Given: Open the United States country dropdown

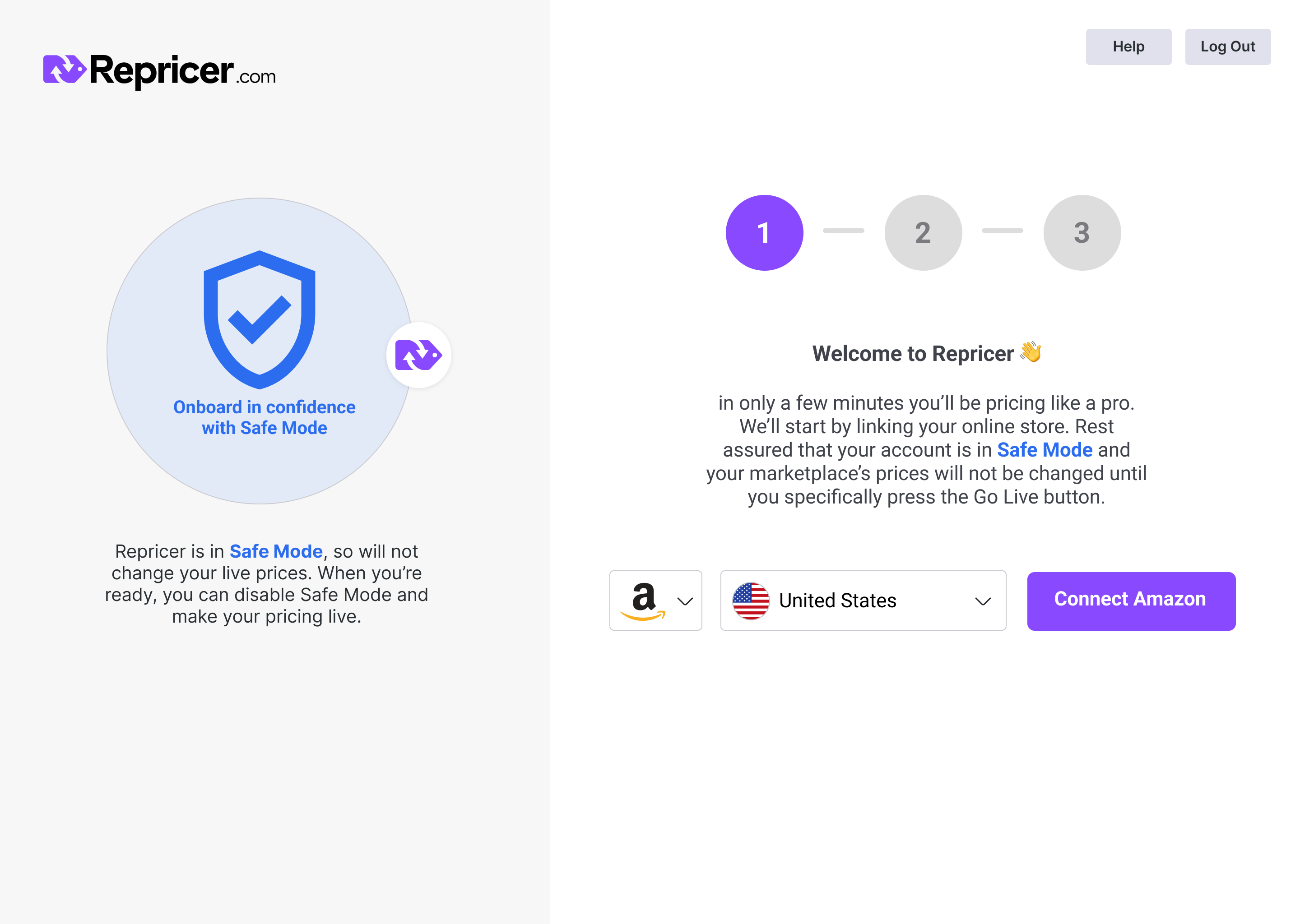Looking at the screenshot, I should click(863, 601).
